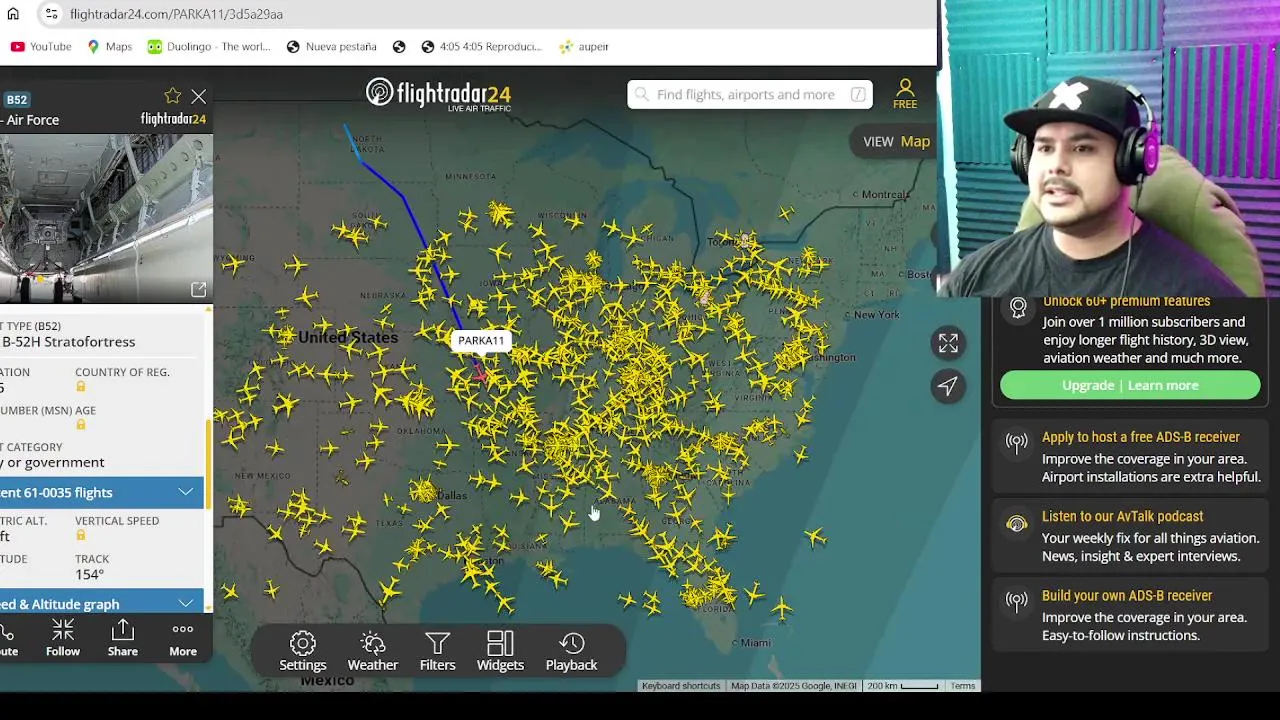
Task: Click the slash shortcut key in search
Action: pos(858,94)
